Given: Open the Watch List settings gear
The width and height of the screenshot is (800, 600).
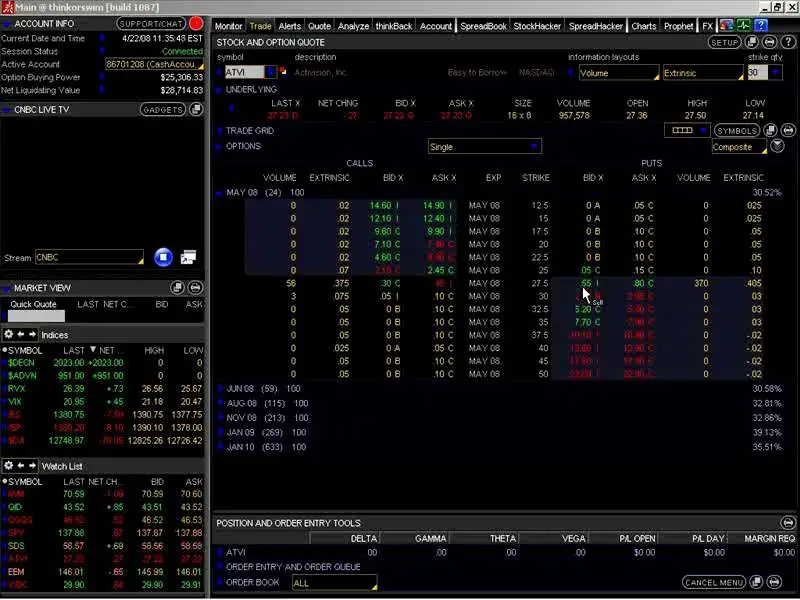Looking at the screenshot, I should tap(9, 465).
